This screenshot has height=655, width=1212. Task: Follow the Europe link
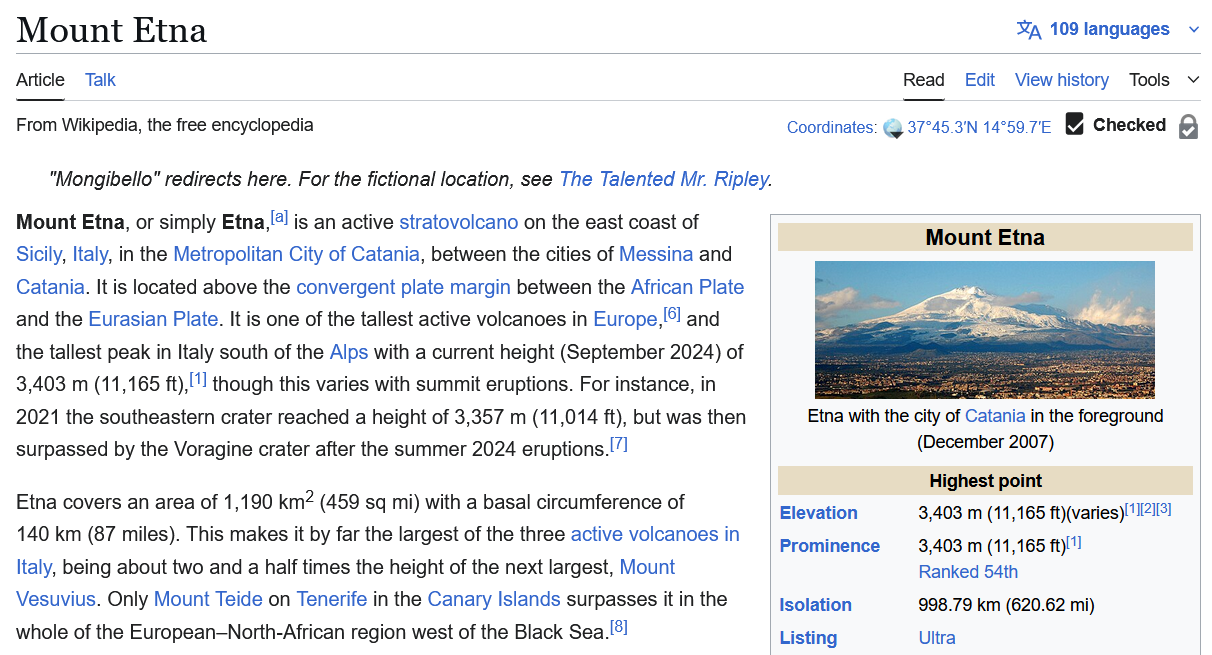click(626, 319)
